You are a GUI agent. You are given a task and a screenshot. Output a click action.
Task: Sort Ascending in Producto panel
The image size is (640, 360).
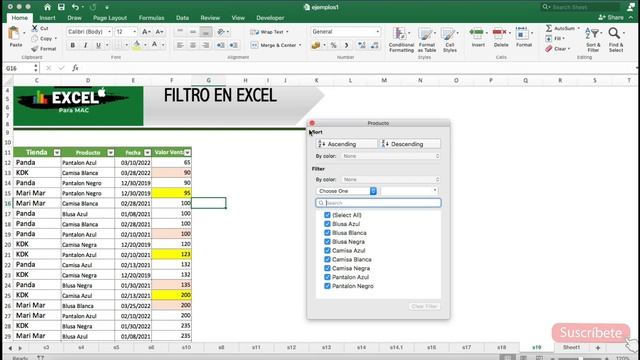click(x=347, y=144)
